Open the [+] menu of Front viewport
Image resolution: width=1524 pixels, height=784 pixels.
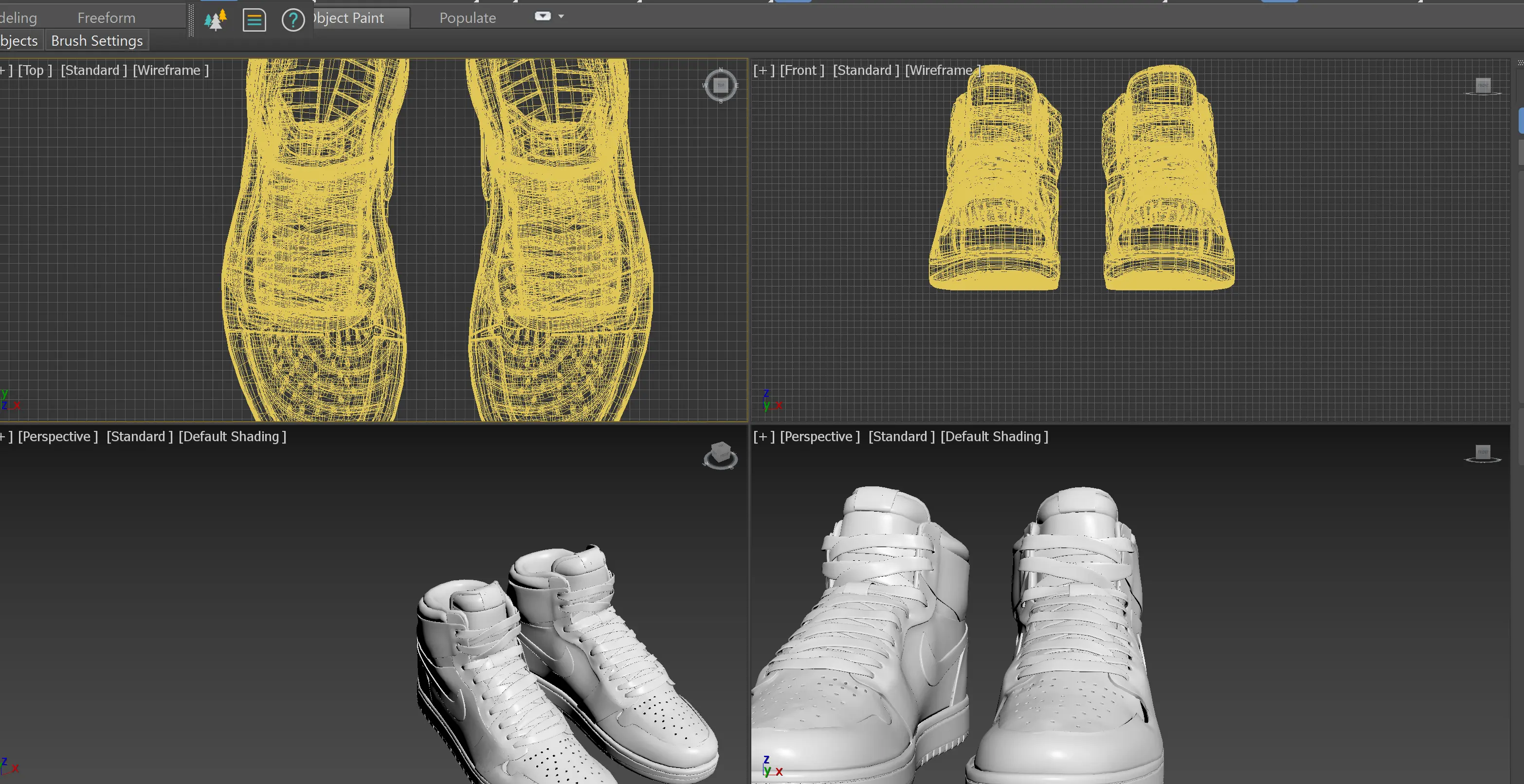[764, 71]
